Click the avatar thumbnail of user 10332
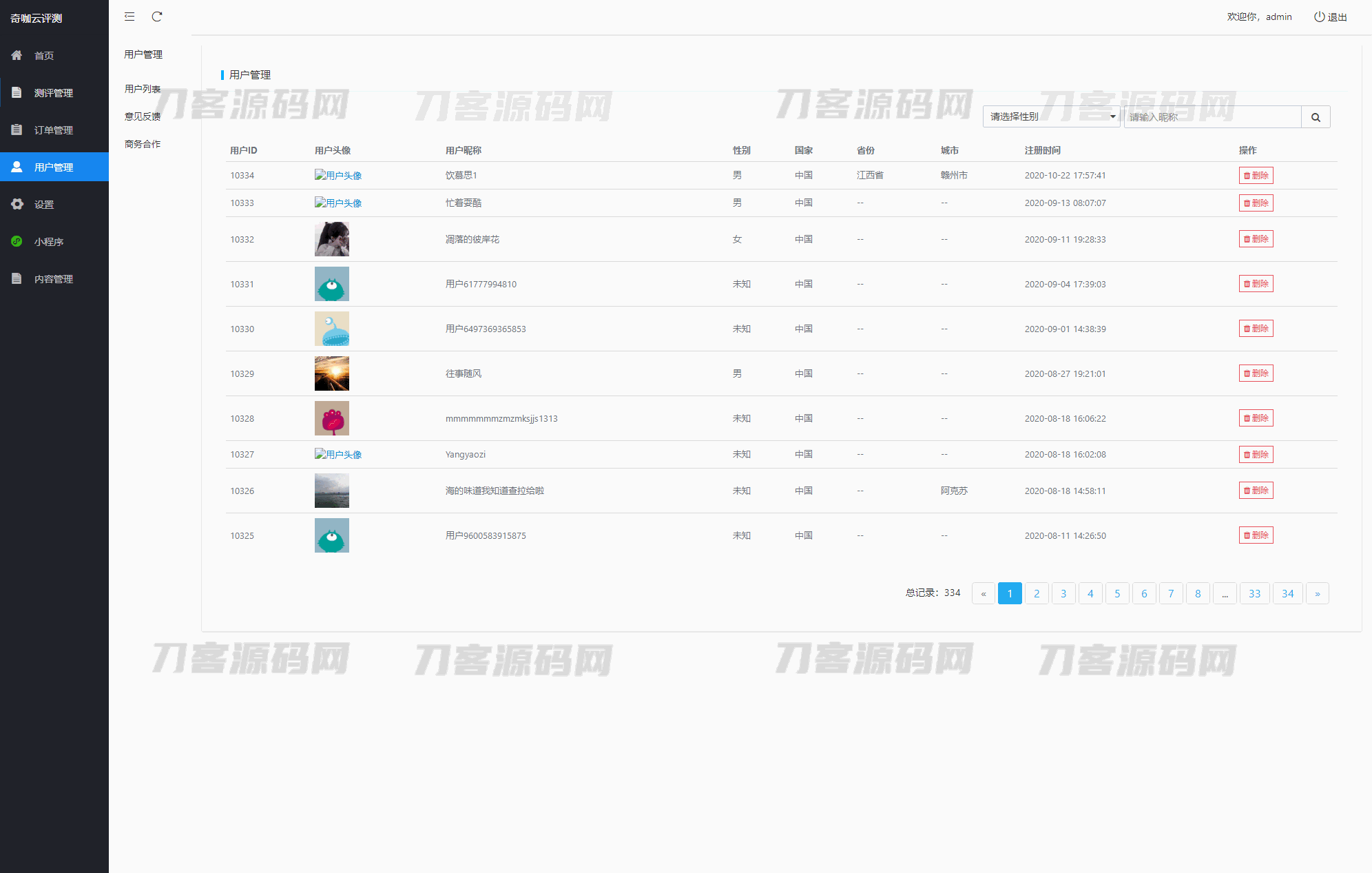 click(x=332, y=239)
